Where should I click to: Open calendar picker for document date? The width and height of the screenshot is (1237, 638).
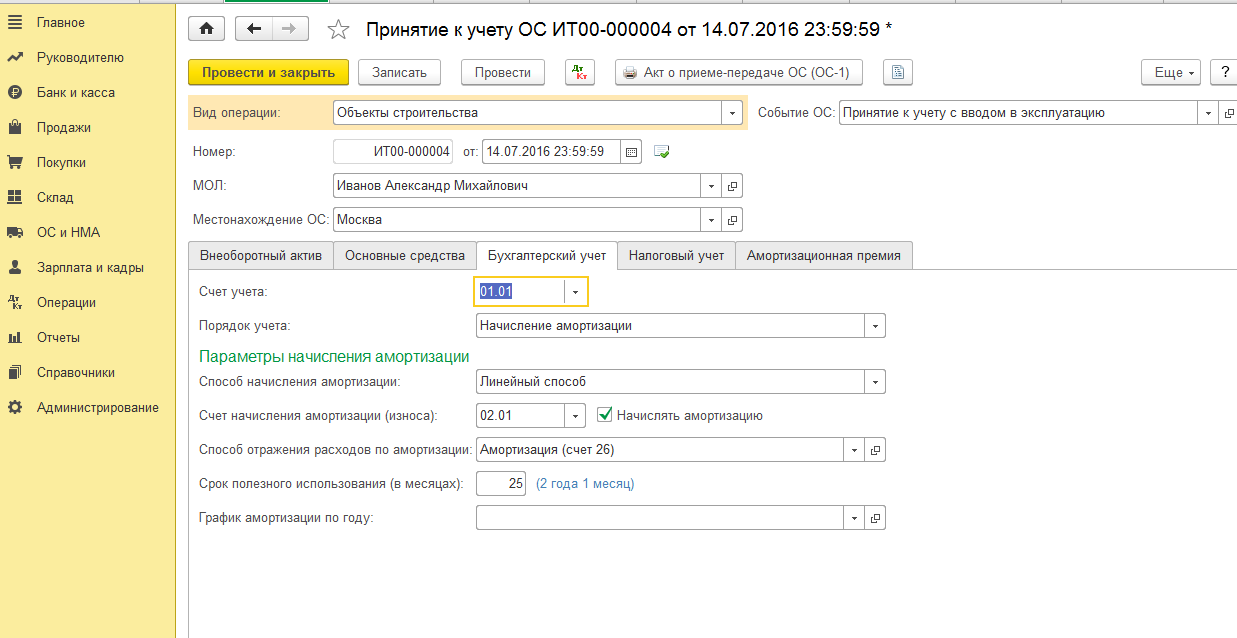631,152
